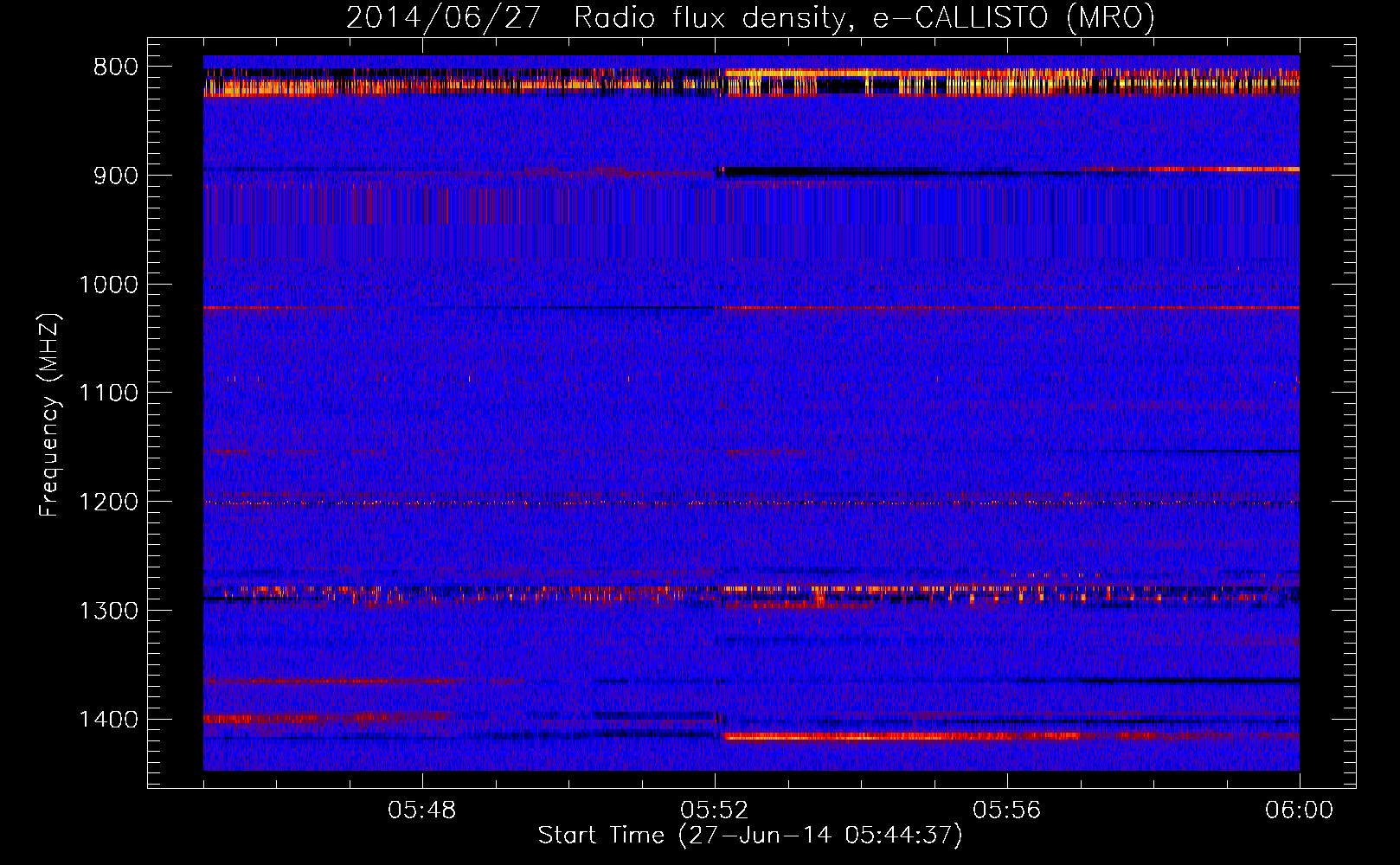Click the 1100 frequency tick label
The image size is (1400, 865).
pyautogui.click(x=108, y=394)
